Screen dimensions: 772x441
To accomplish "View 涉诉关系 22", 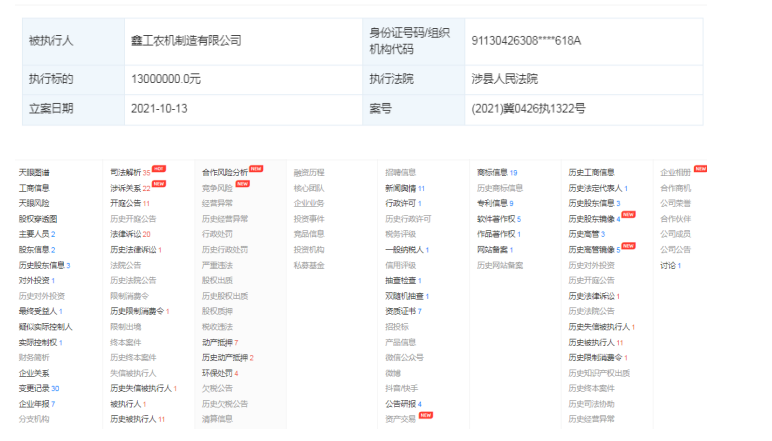I will [138, 188].
